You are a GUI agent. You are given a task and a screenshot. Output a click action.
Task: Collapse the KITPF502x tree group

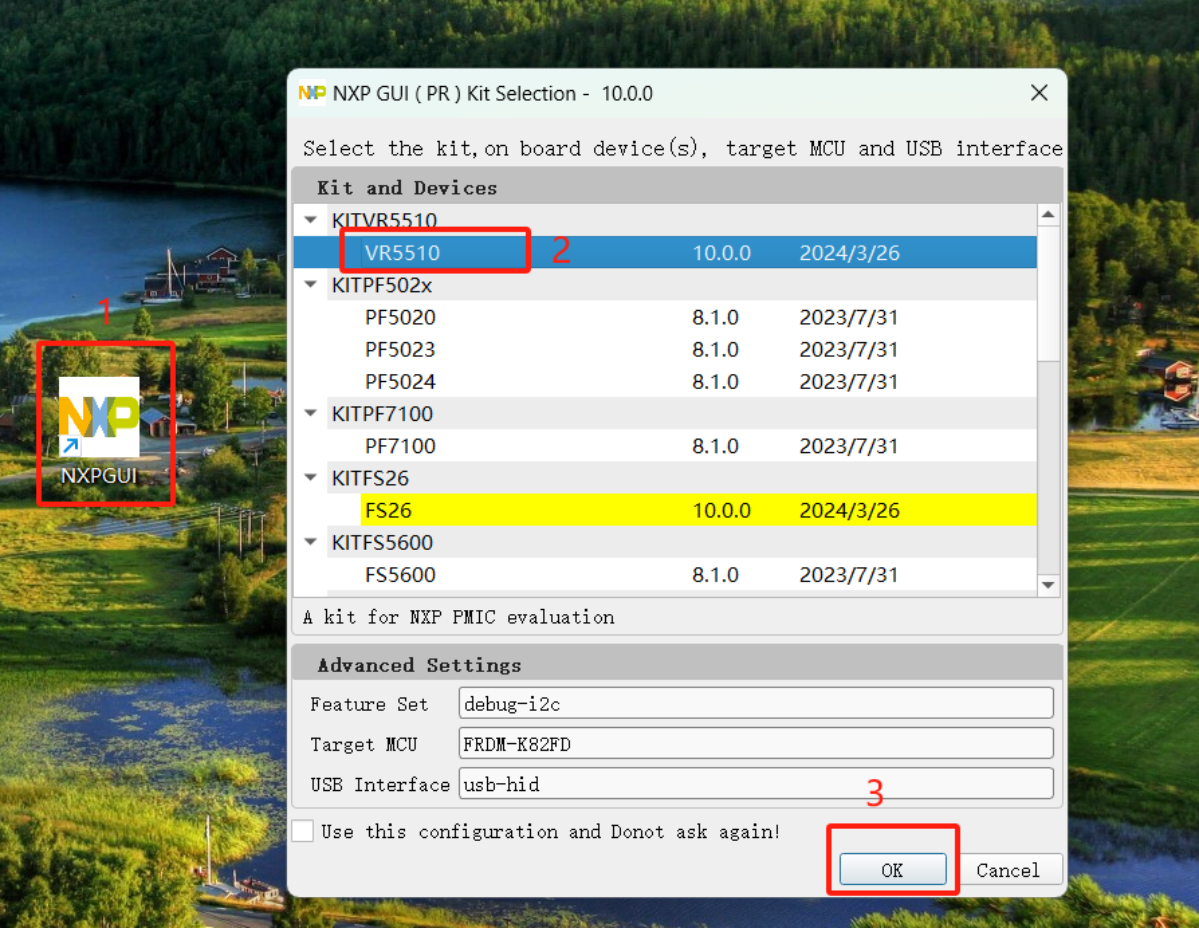coord(311,285)
